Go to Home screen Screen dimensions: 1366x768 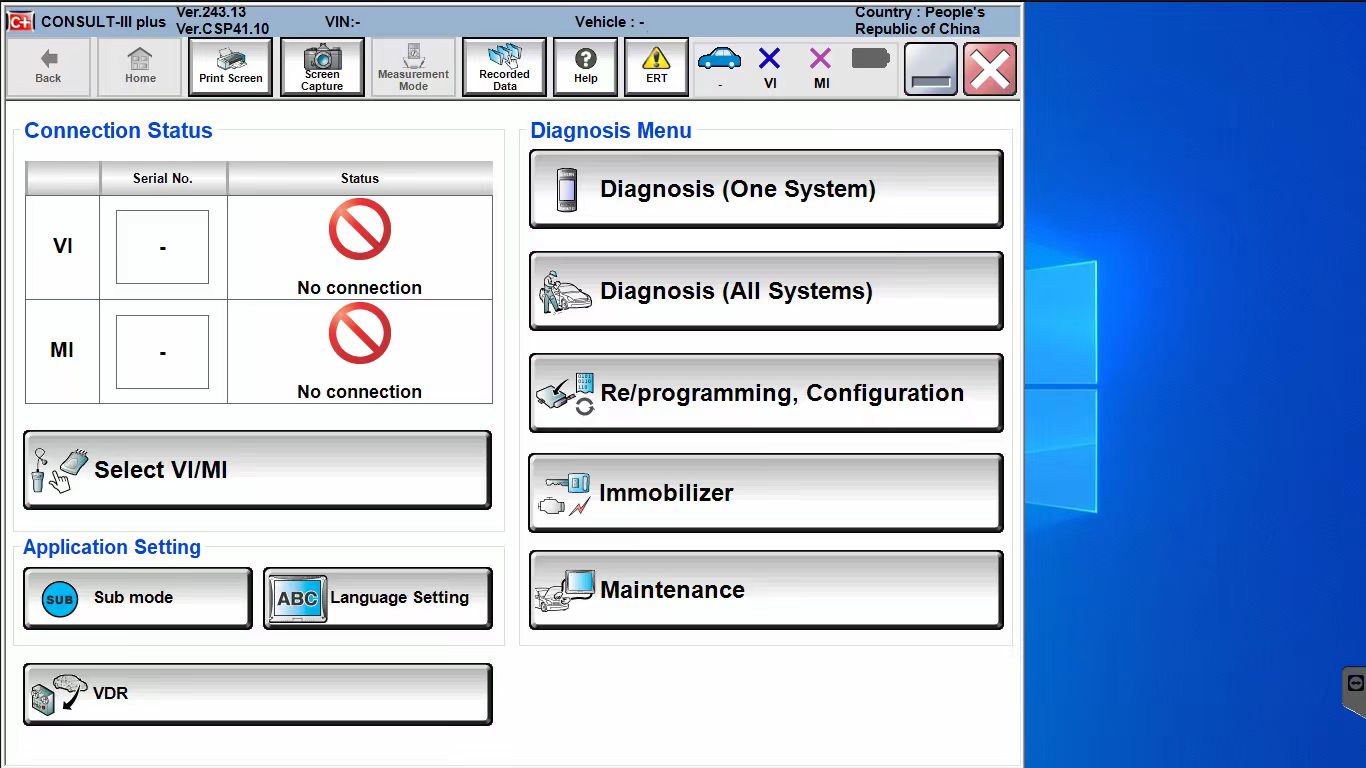click(140, 67)
